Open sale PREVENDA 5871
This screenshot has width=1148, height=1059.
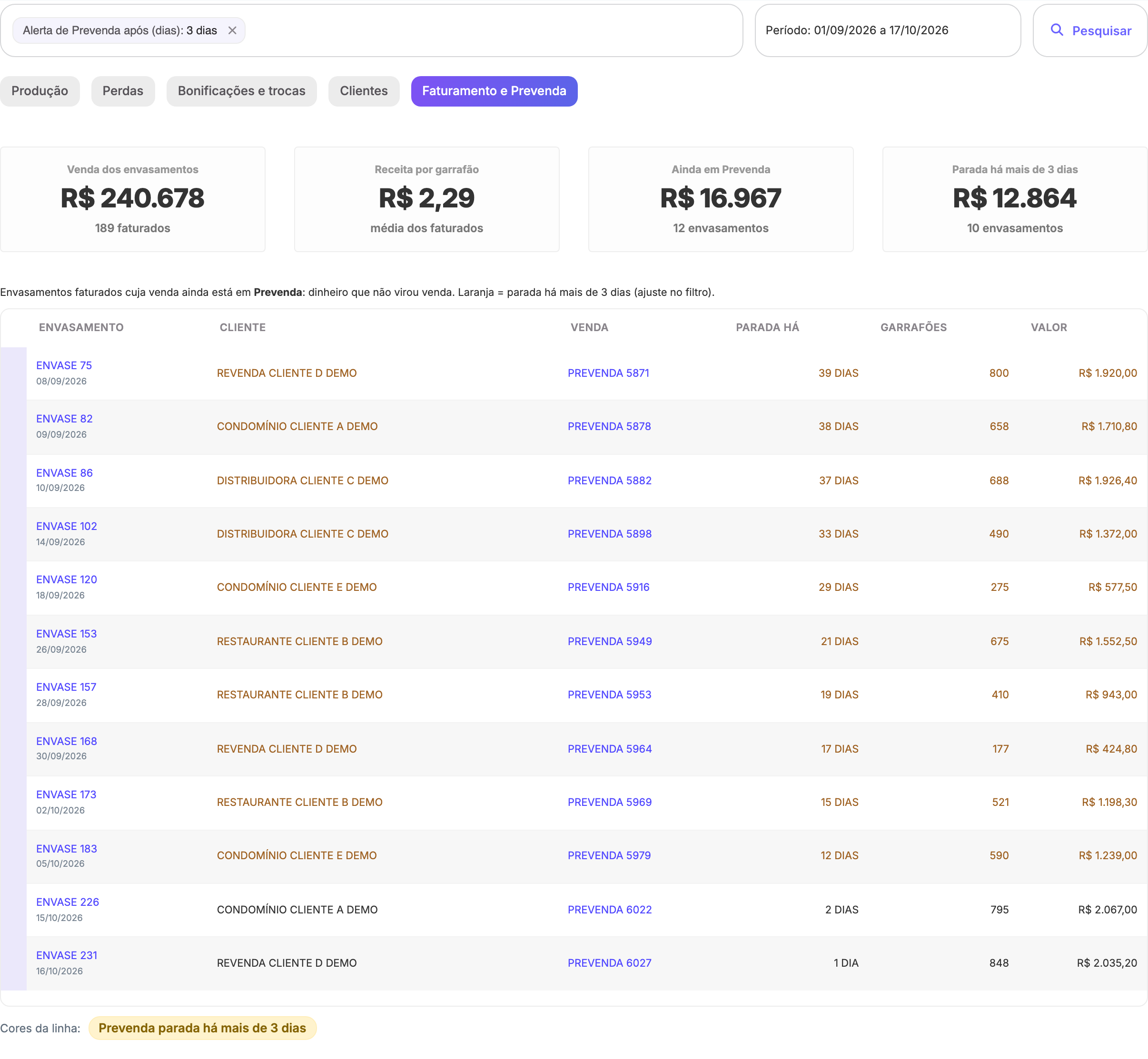(x=608, y=373)
